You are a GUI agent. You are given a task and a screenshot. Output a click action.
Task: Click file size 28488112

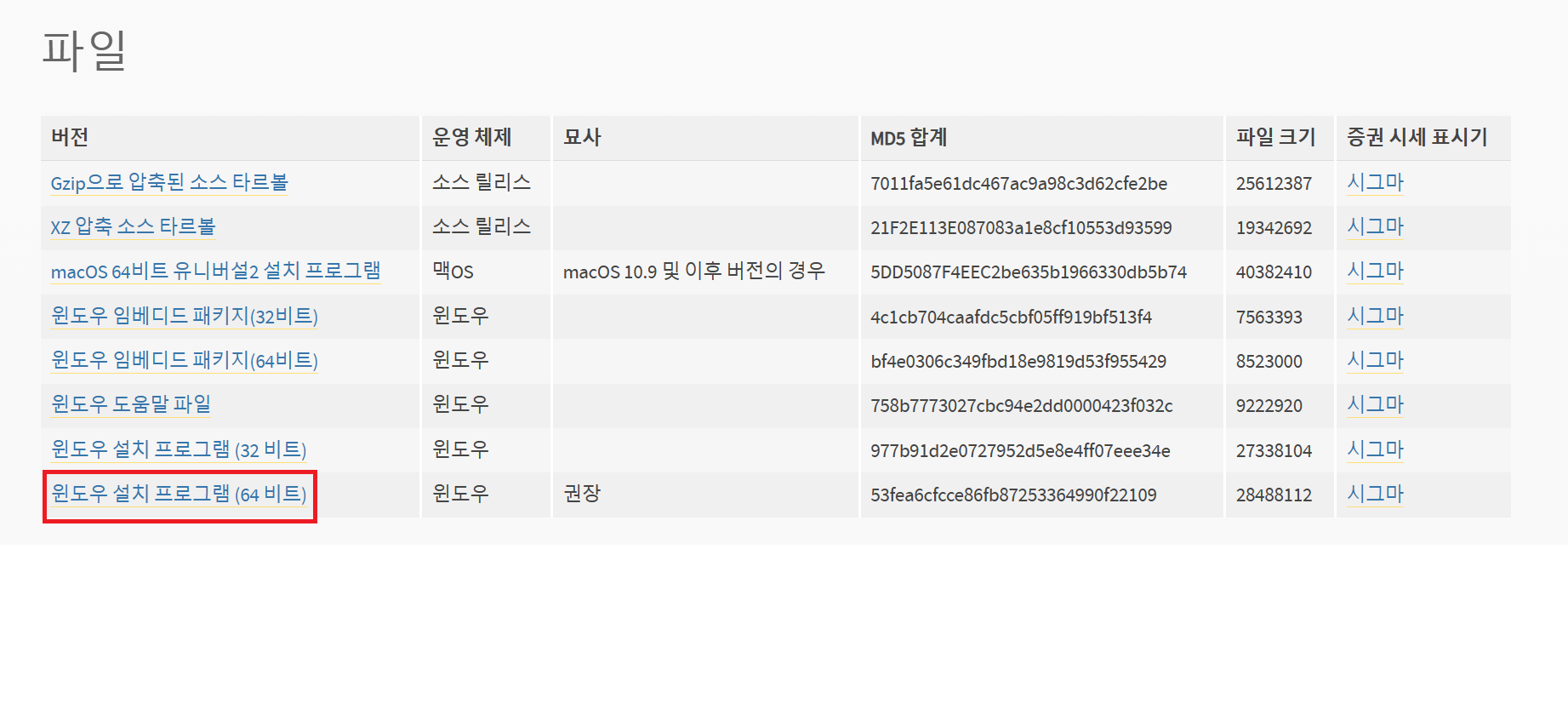[1274, 495]
